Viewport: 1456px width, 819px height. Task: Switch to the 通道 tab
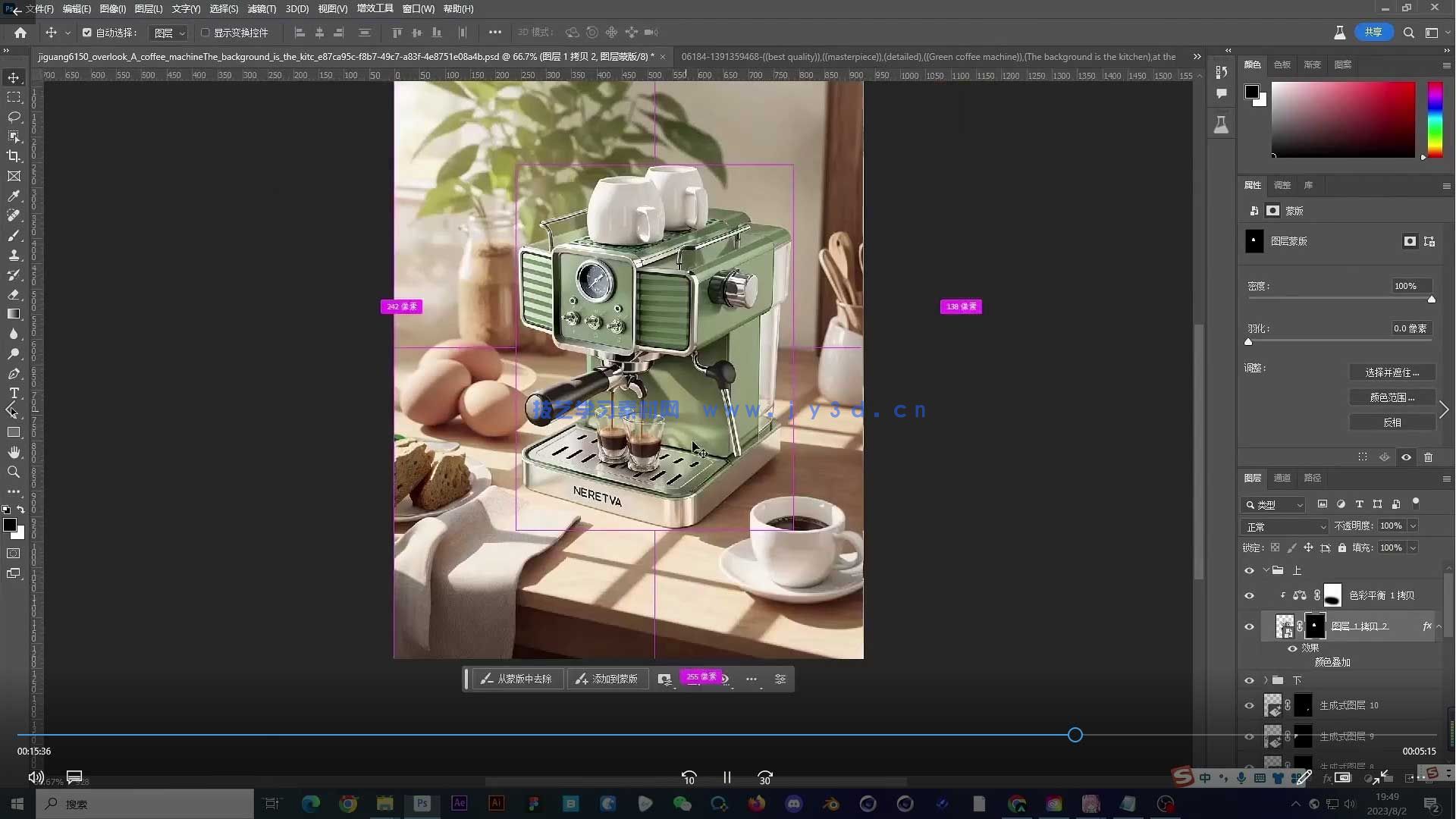(1282, 478)
